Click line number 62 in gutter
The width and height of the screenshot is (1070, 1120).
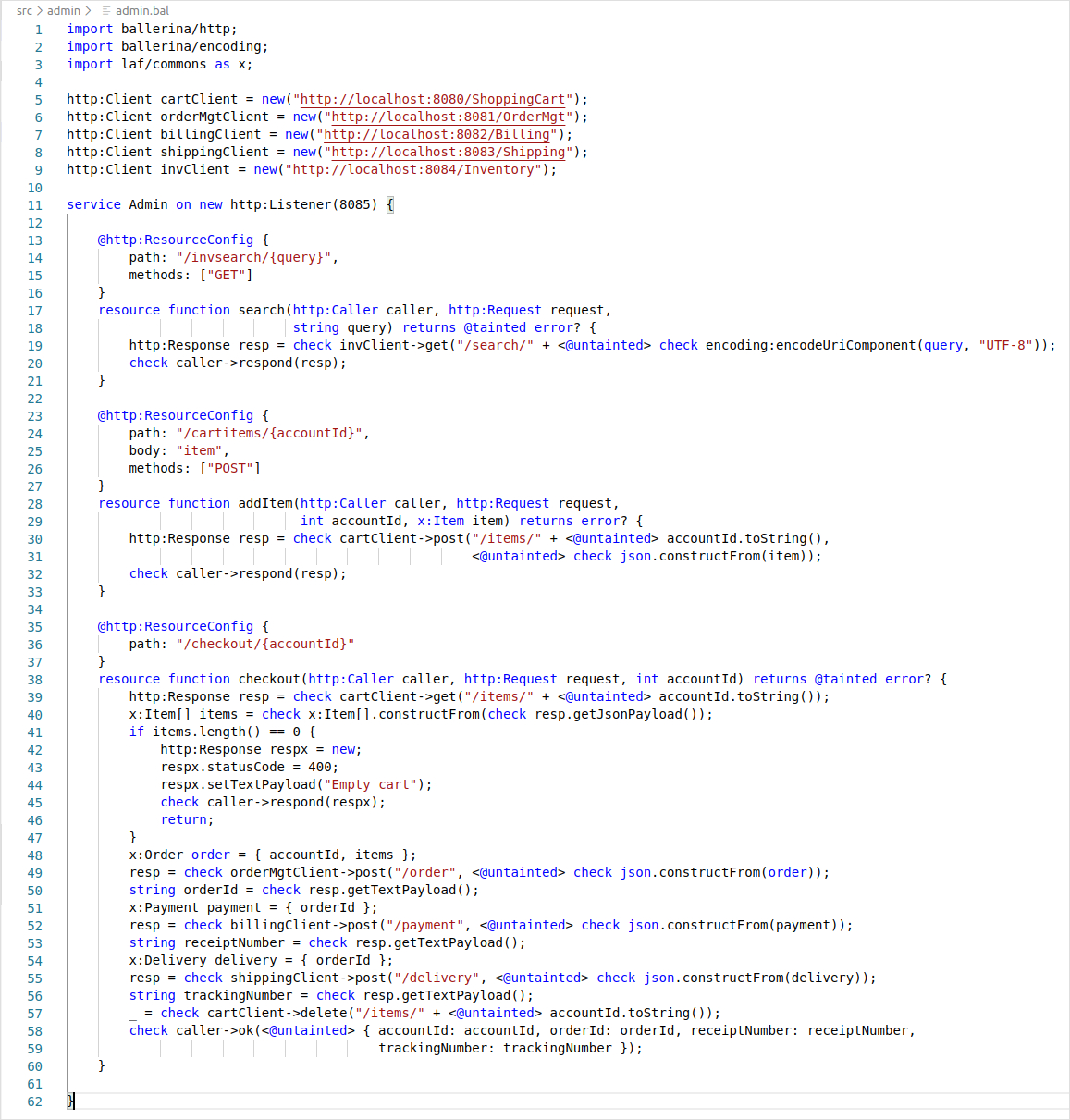point(34,1102)
